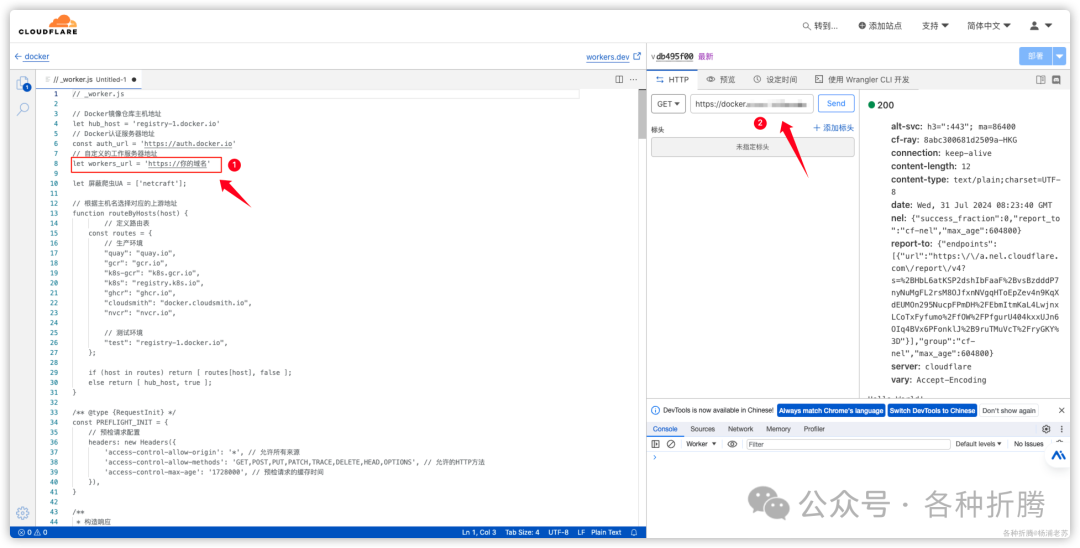Click Switch DevTools to Chinese button
Viewport: 1080px width, 548px height.
[x=933, y=410]
